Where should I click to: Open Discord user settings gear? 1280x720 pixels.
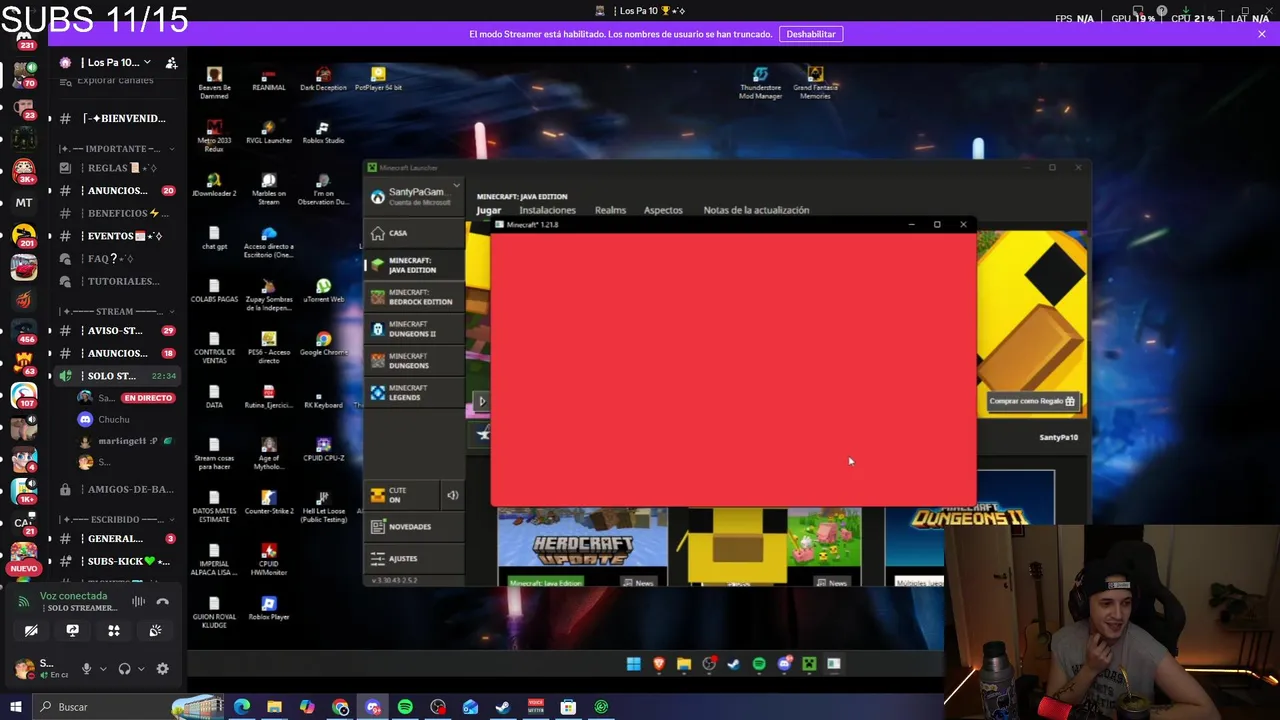coord(163,669)
